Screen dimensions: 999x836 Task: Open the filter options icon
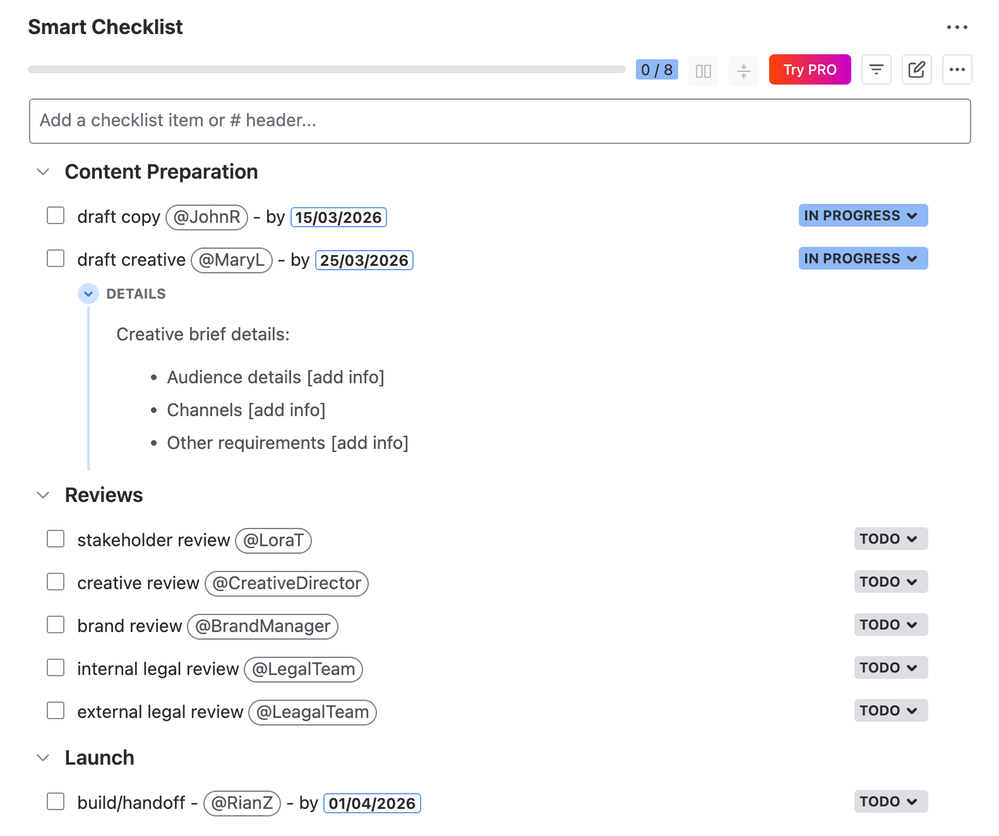coord(876,69)
